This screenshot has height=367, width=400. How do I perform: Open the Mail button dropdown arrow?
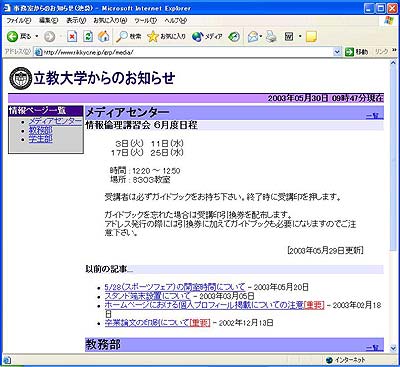(x=261, y=36)
